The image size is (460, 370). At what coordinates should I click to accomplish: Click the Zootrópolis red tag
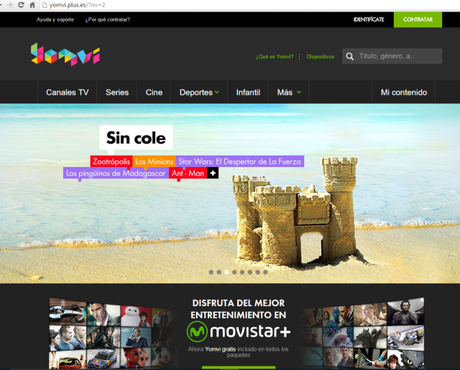click(111, 161)
